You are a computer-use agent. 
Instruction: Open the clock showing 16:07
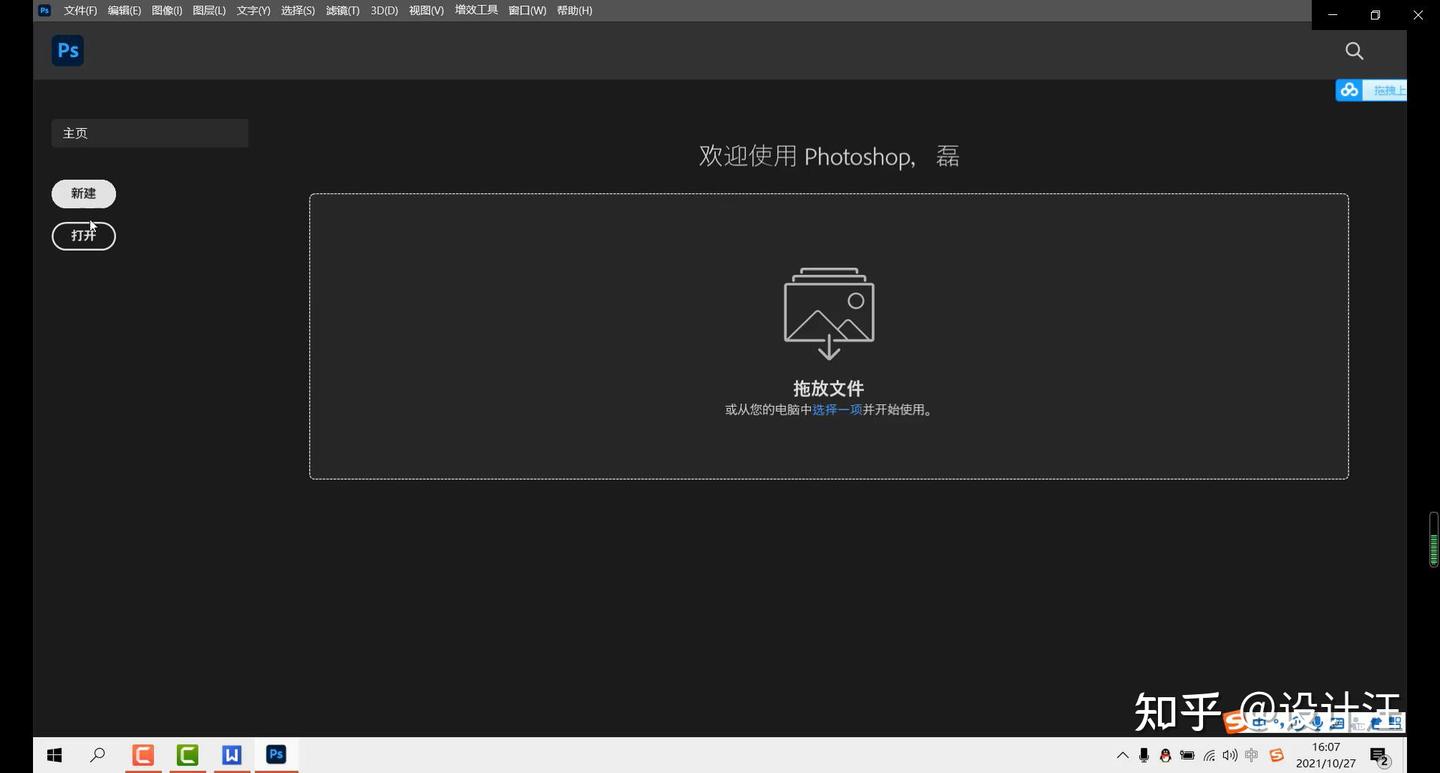(x=1326, y=755)
